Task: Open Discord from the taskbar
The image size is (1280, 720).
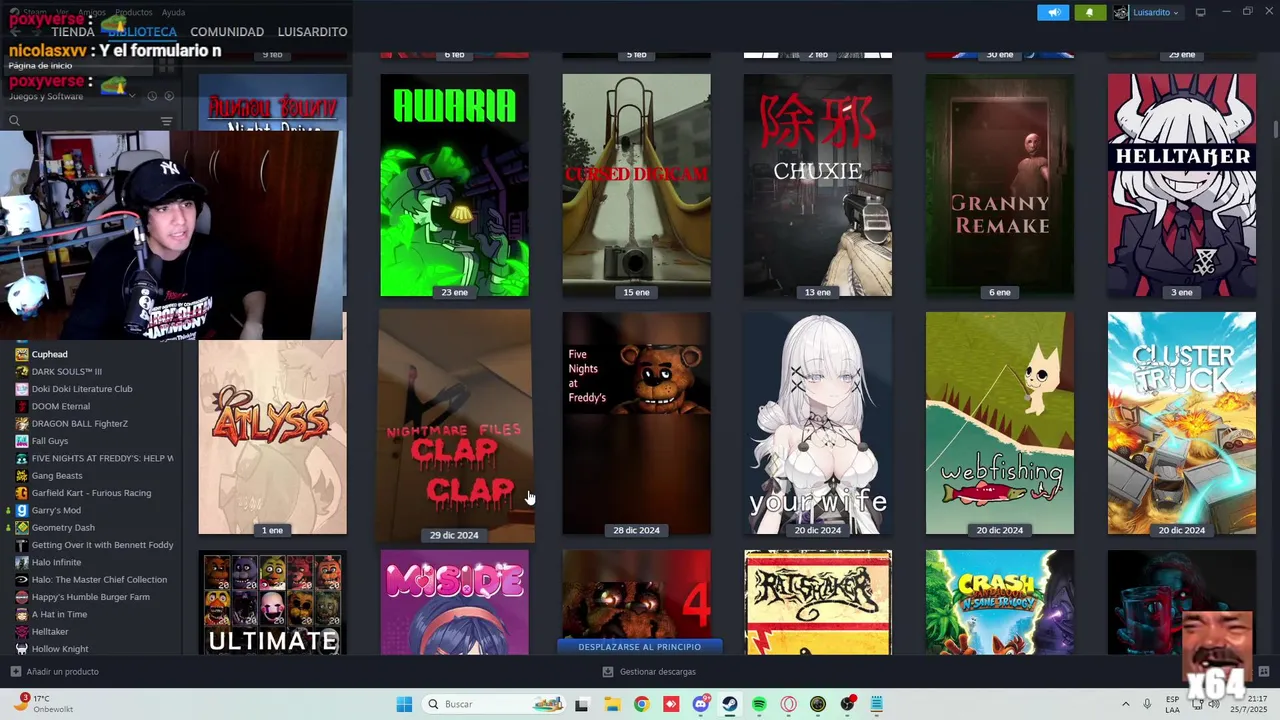Action: pyautogui.click(x=701, y=704)
